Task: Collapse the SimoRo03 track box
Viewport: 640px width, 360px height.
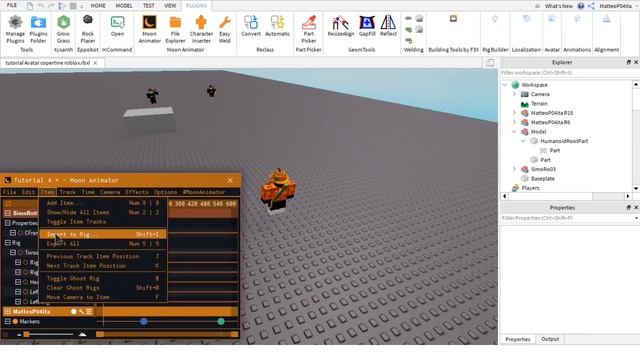Action: click(7, 213)
